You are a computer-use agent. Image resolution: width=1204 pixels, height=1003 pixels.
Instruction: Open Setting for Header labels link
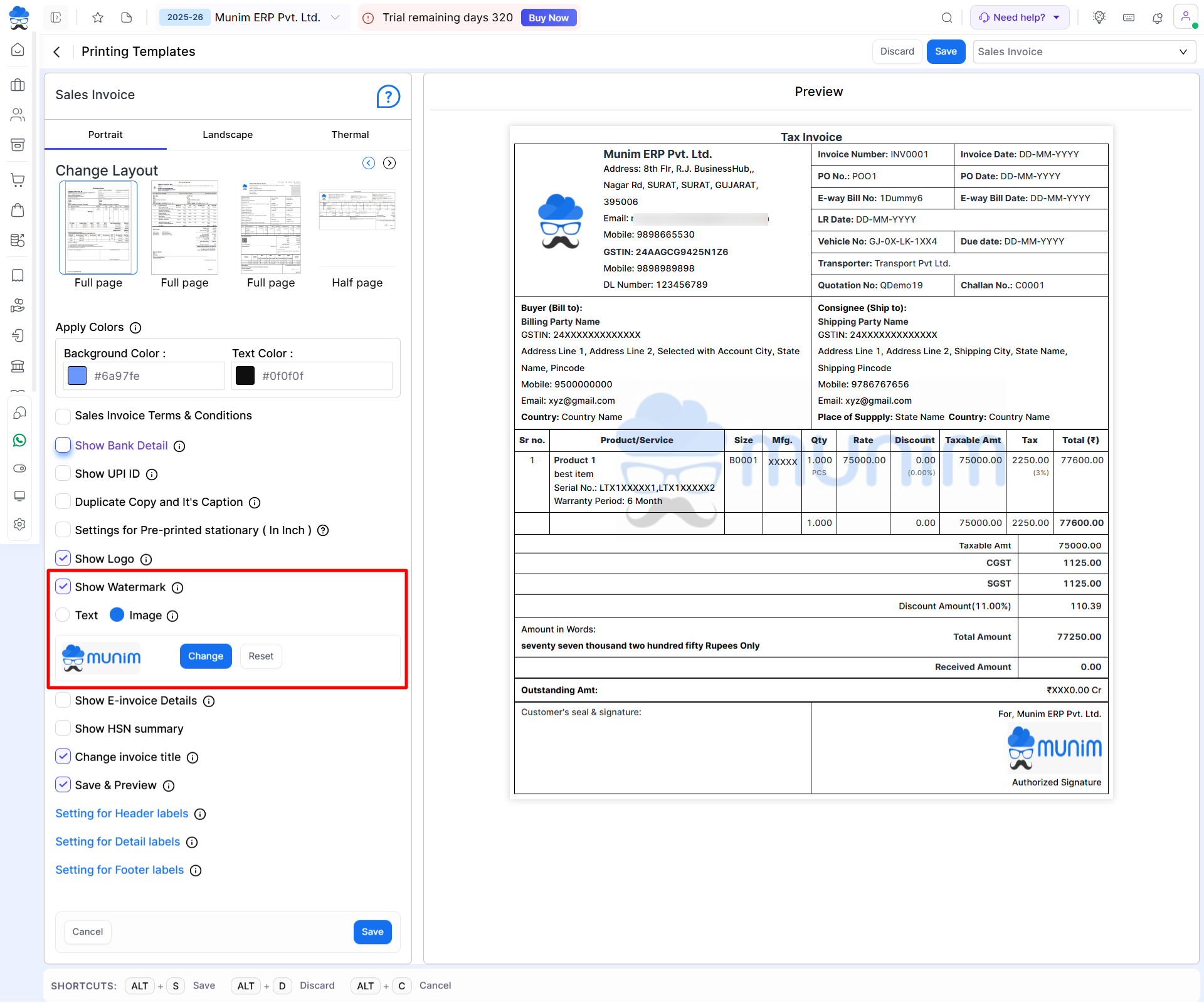[122, 813]
